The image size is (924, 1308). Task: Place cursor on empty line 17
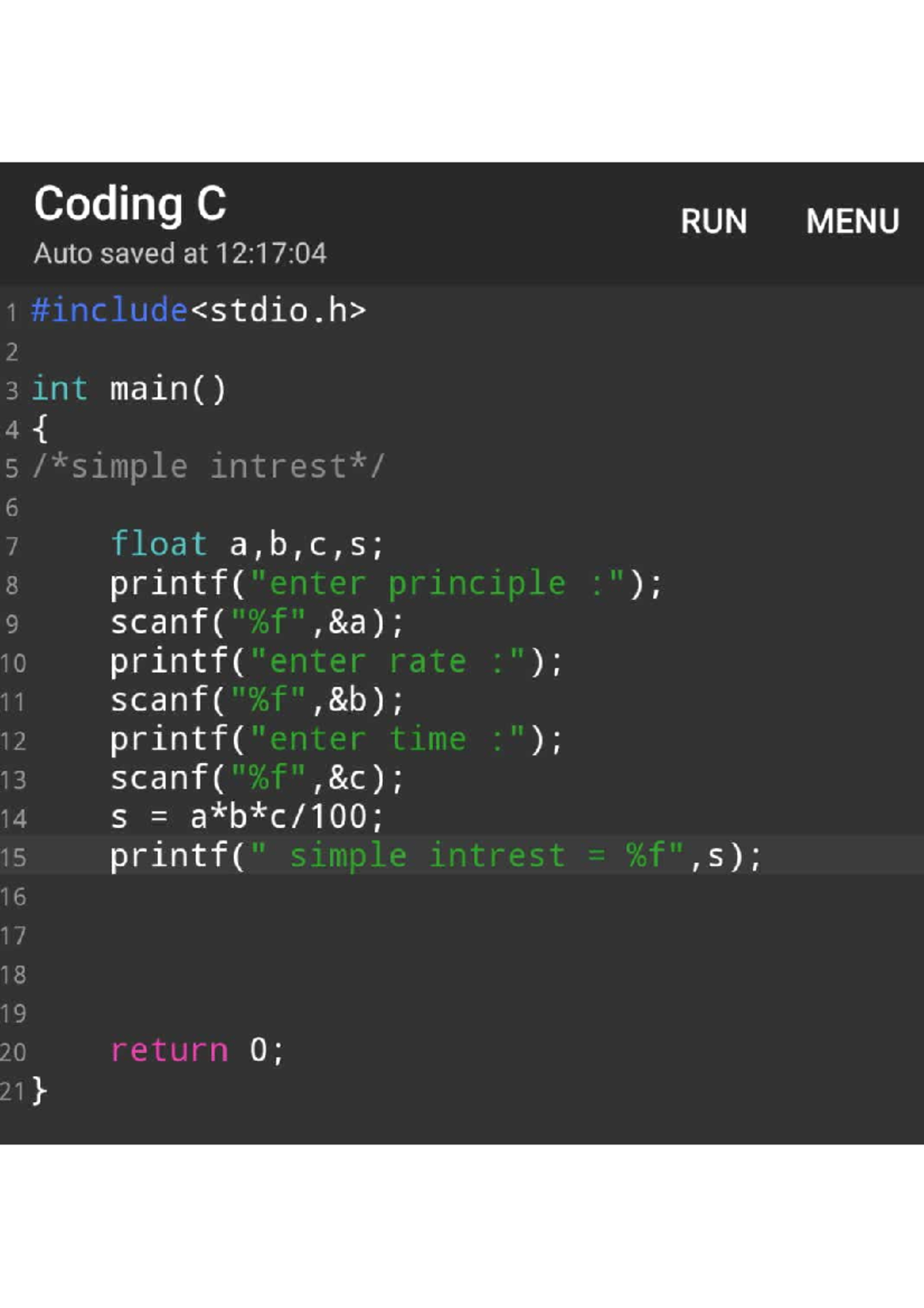coord(462,935)
